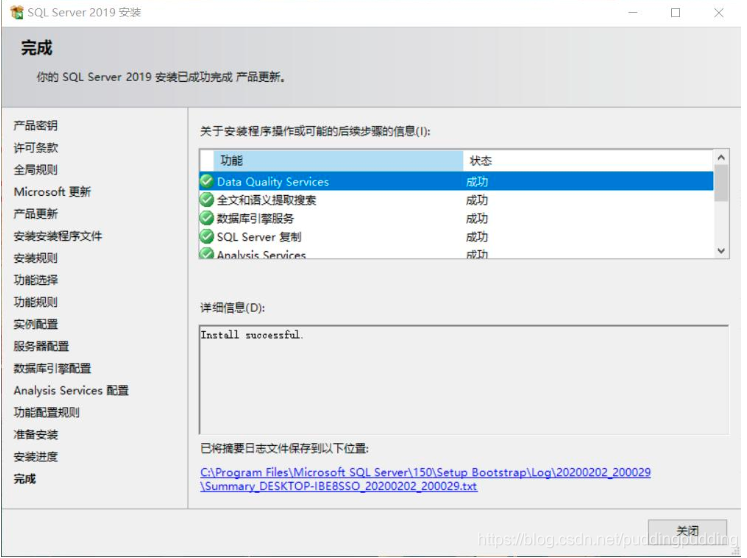Image resolution: width=747 pixels, height=558 pixels.
Task: Click Microsoft 更新 step in the sidebar
Action: click(52, 192)
